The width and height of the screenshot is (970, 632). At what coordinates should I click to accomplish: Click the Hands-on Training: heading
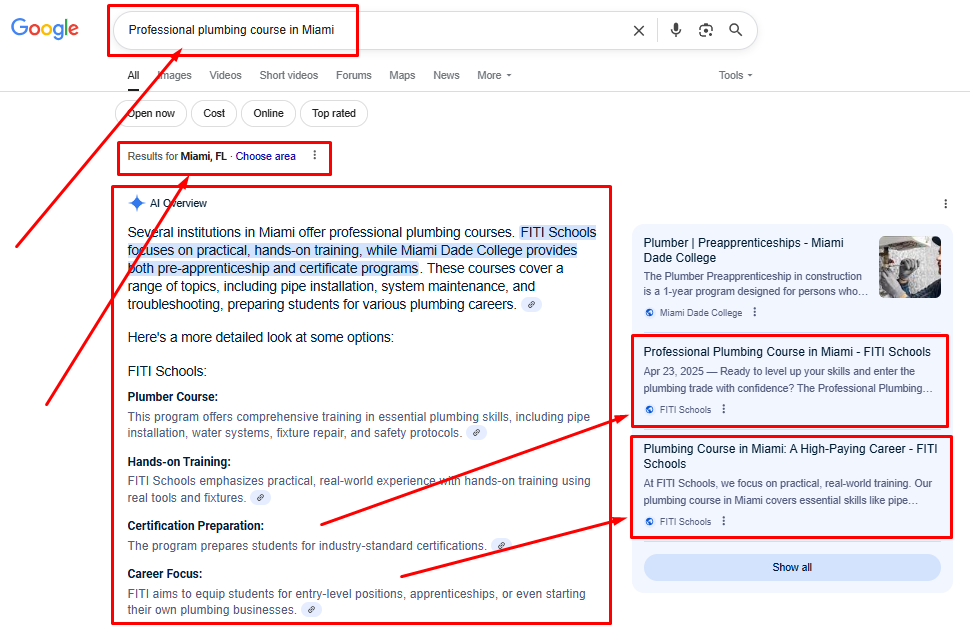tap(179, 462)
